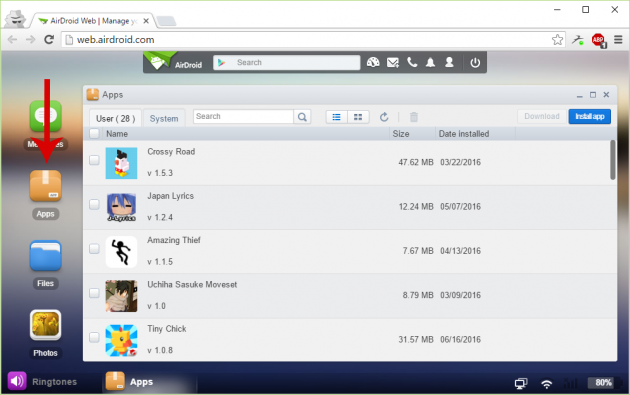Click the Google Play search field
The height and width of the screenshot is (395, 630).
[x=286, y=62]
